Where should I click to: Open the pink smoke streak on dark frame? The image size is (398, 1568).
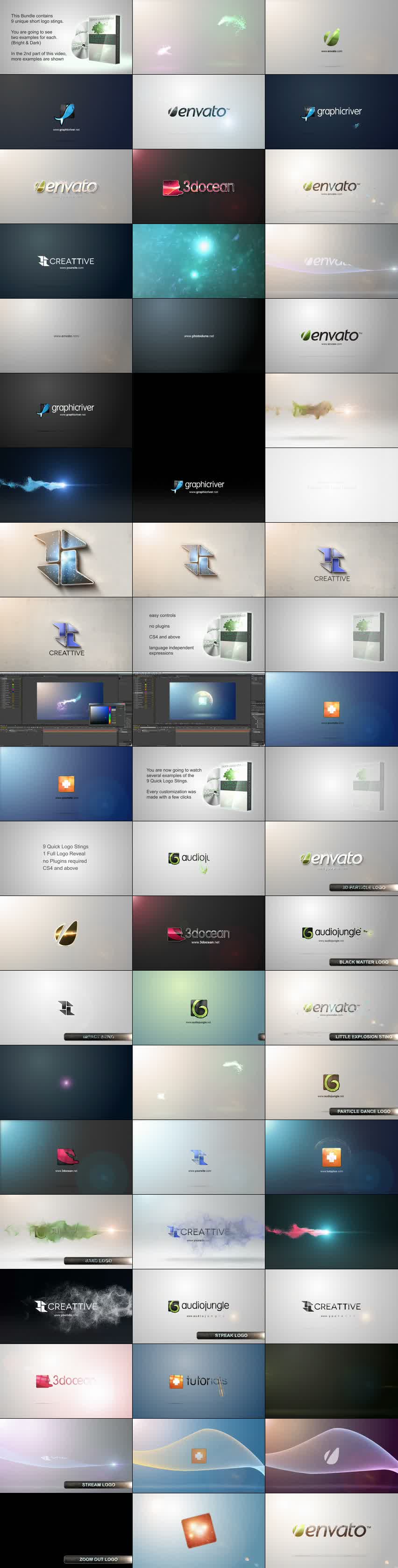click(x=332, y=1232)
